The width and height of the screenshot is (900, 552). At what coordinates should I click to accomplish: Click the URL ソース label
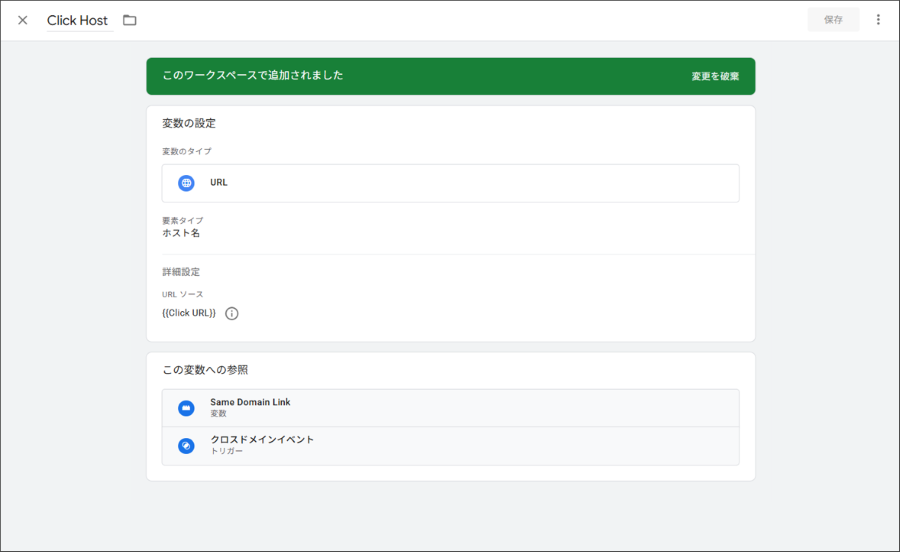pos(183,294)
